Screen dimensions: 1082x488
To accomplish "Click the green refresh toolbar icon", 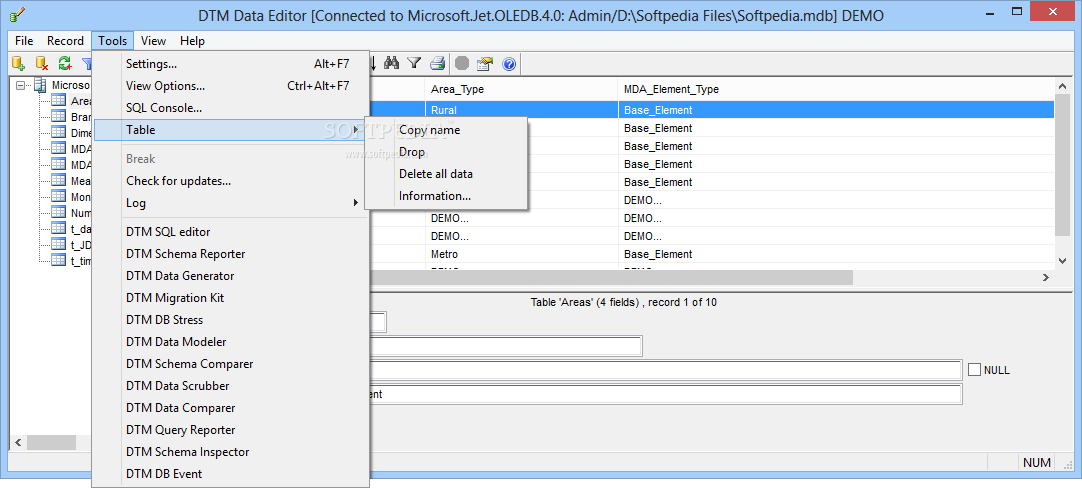I will pos(64,64).
